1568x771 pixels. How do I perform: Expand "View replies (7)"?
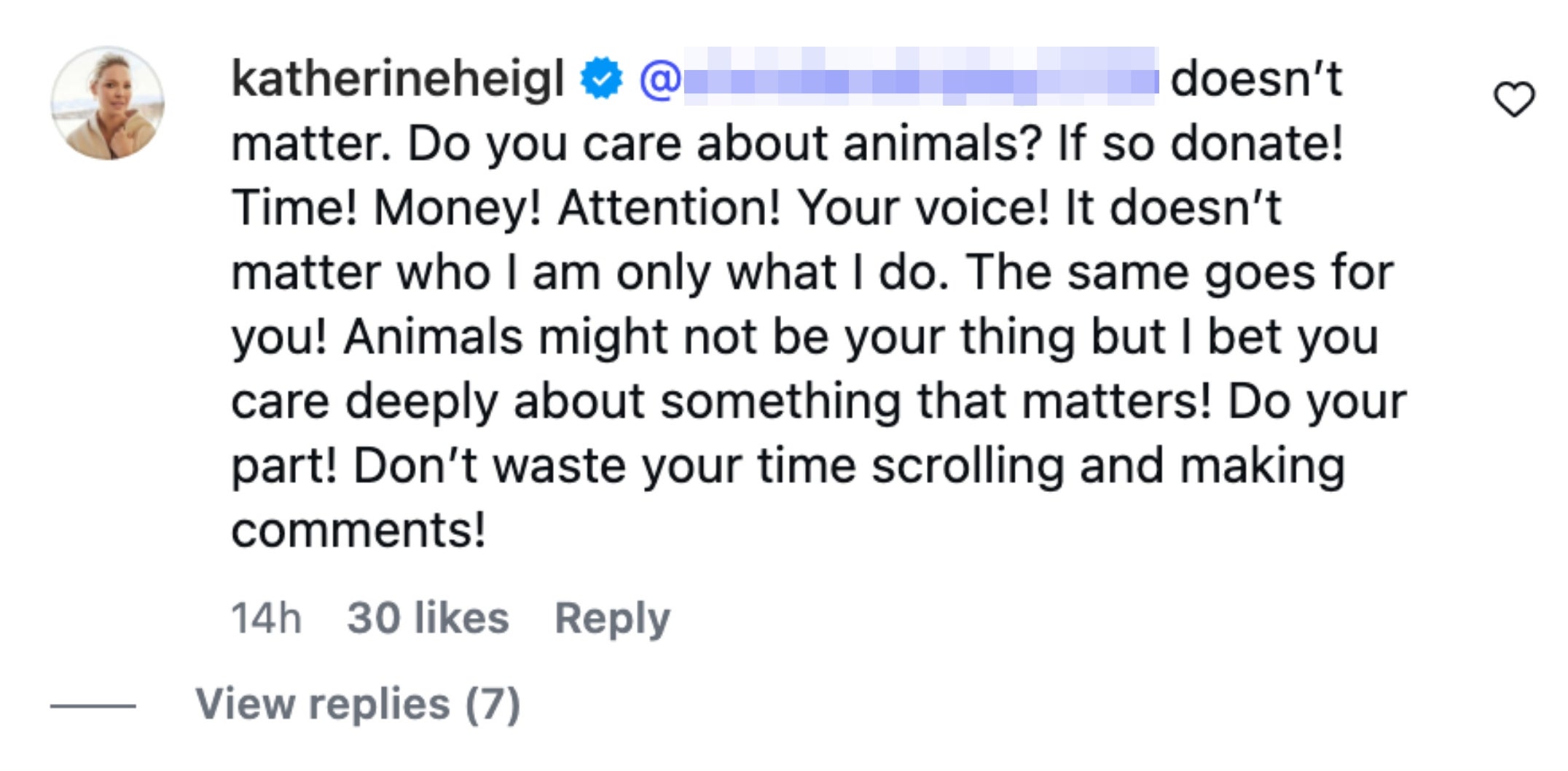point(358,704)
